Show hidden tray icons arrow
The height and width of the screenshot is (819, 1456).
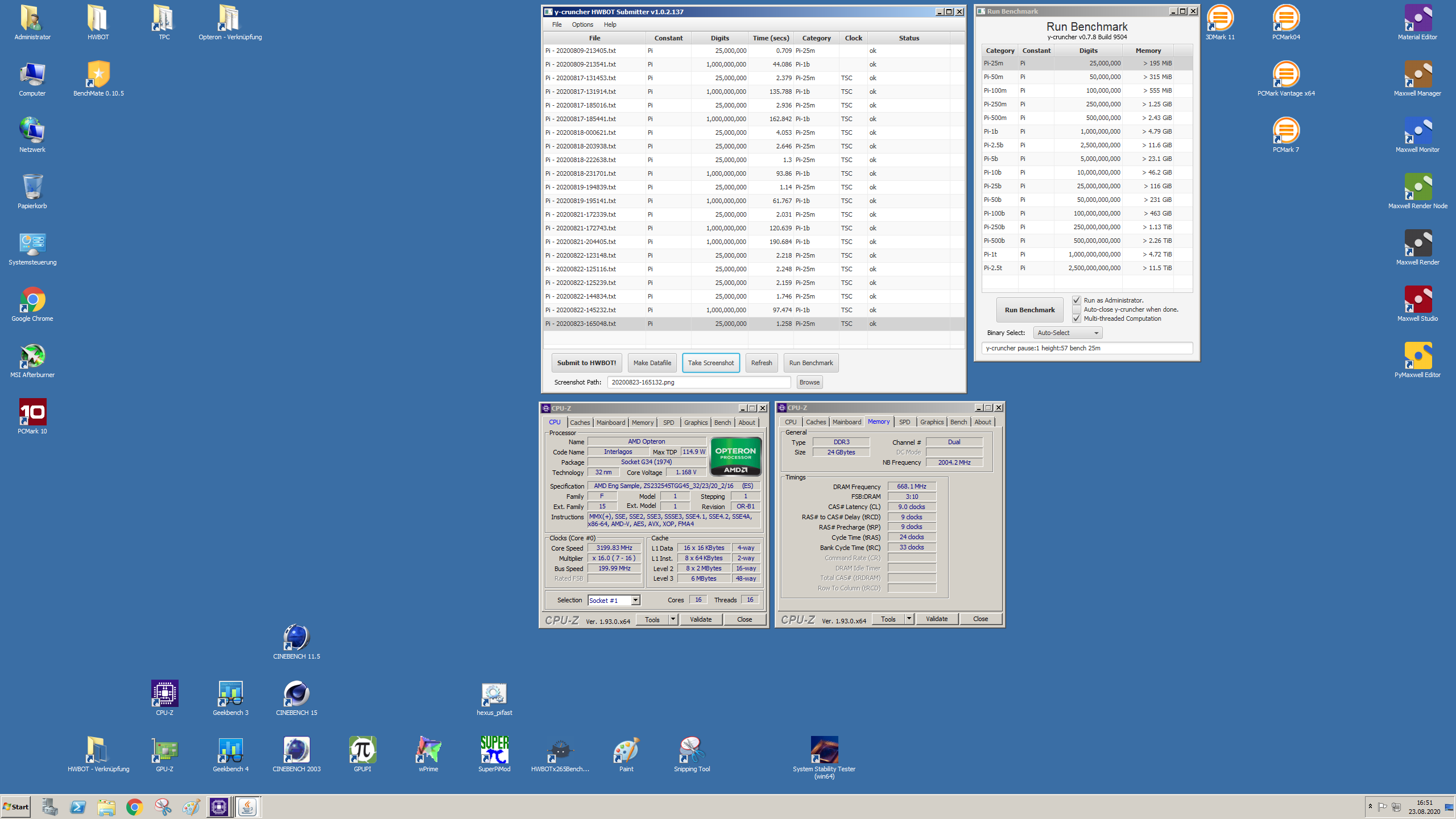pyautogui.click(x=1370, y=806)
